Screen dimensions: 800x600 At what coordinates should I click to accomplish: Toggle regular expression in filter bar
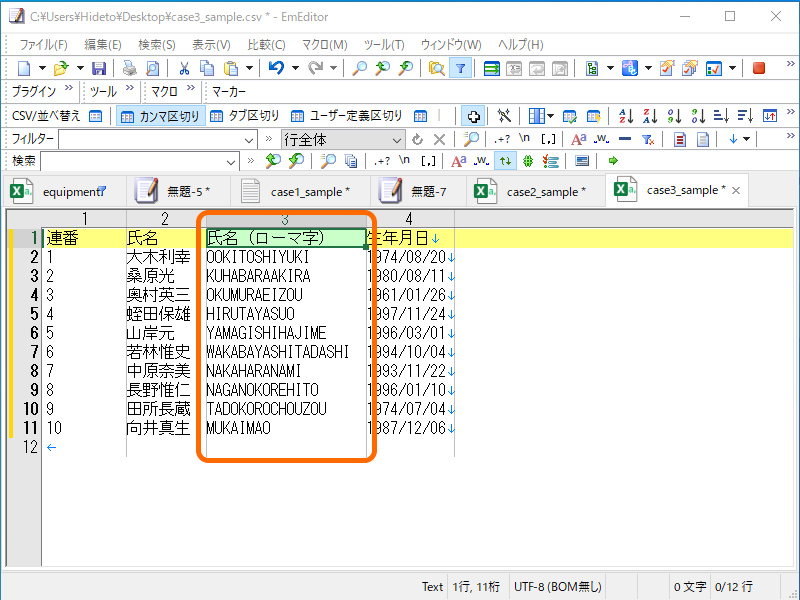(502, 139)
